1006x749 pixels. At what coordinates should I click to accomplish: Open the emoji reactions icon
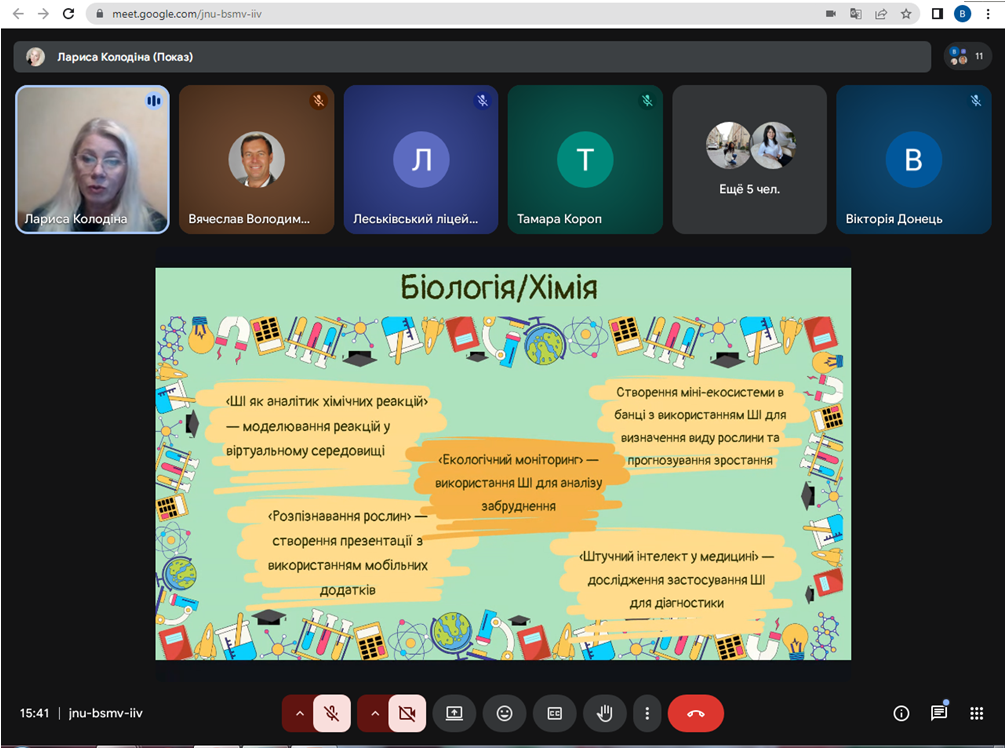pyautogui.click(x=504, y=713)
